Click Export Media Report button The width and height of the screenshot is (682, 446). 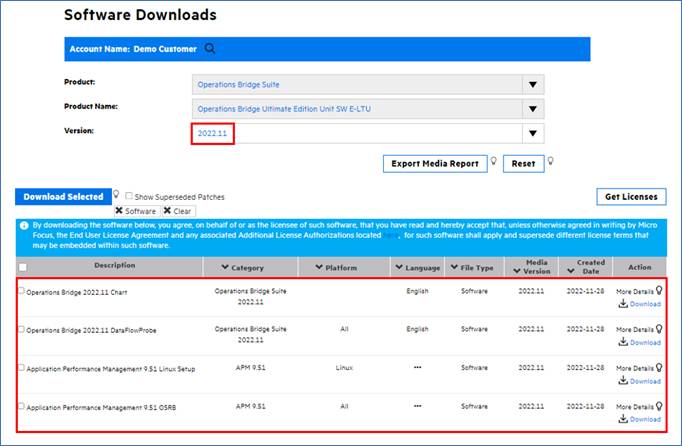pos(435,164)
